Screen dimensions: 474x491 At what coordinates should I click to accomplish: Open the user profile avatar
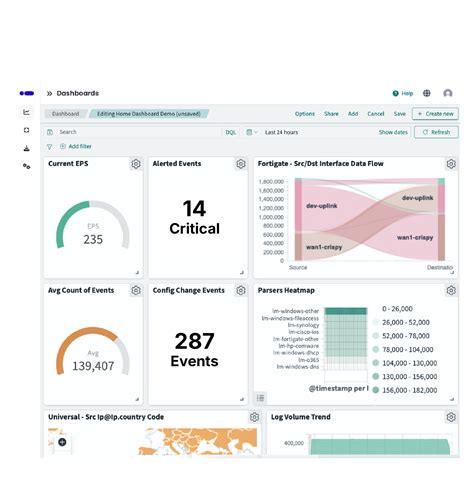click(x=448, y=93)
